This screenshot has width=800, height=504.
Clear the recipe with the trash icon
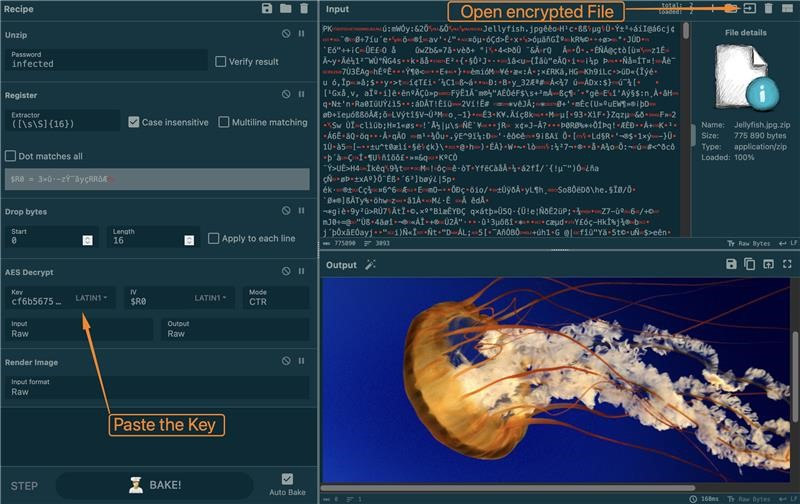point(303,8)
